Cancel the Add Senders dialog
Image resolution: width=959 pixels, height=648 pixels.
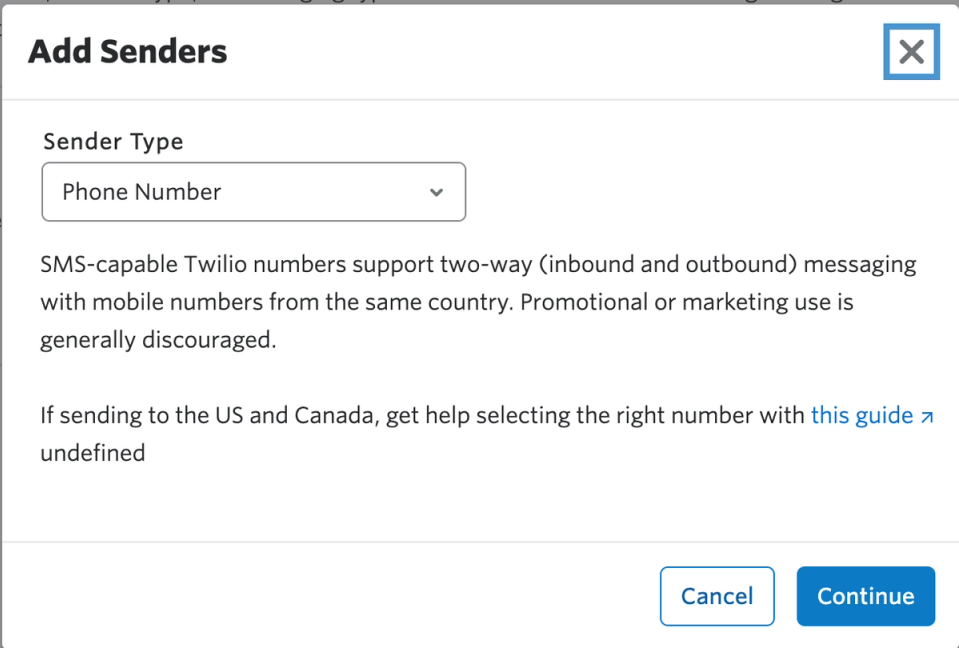[x=716, y=596]
